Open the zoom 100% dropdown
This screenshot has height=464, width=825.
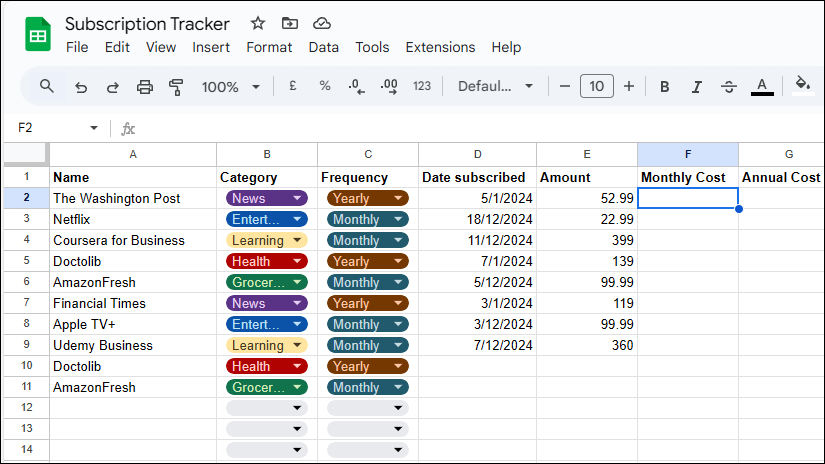(230, 87)
